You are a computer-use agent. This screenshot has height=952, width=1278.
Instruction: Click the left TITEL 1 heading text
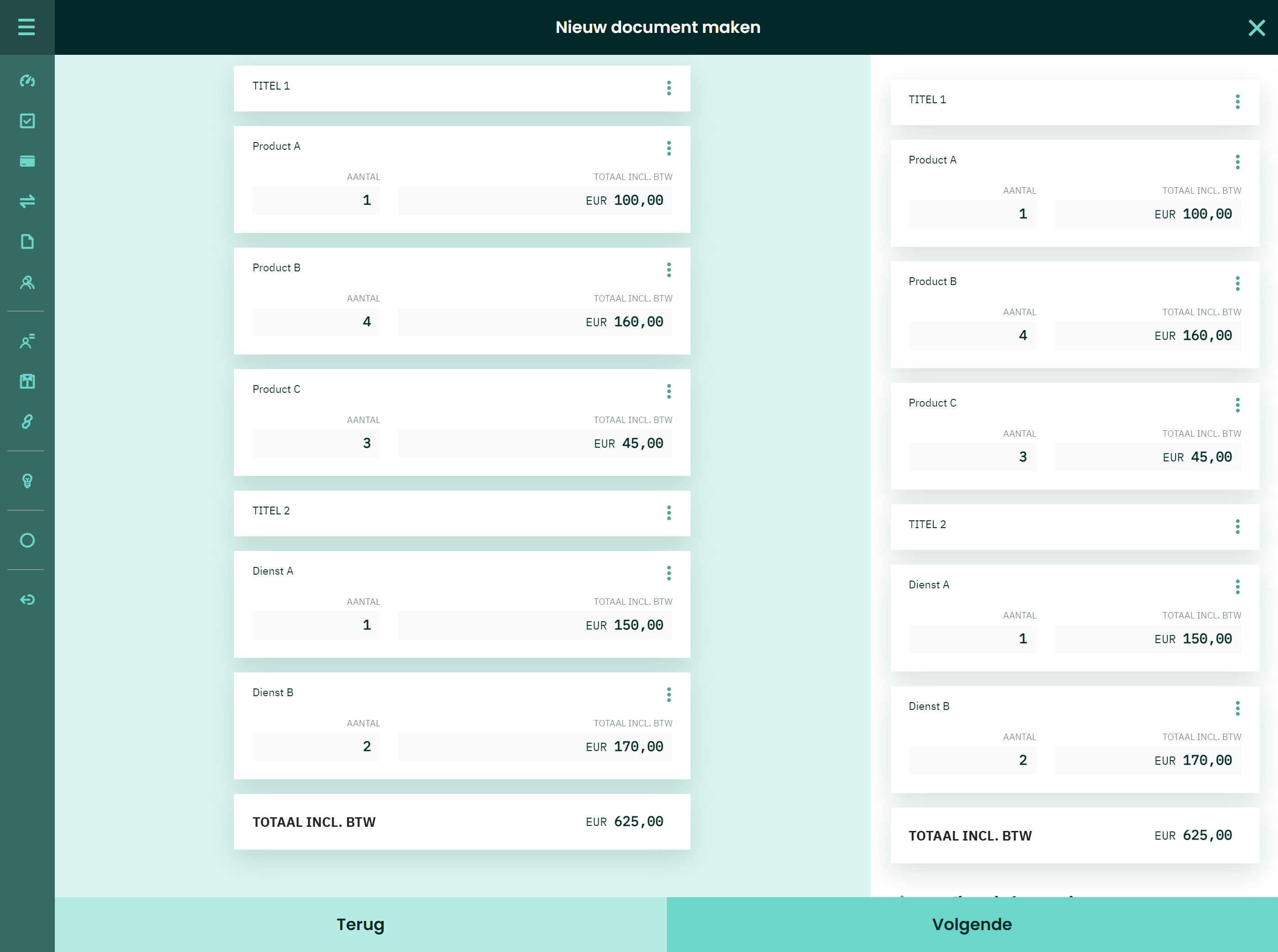pos(271,86)
